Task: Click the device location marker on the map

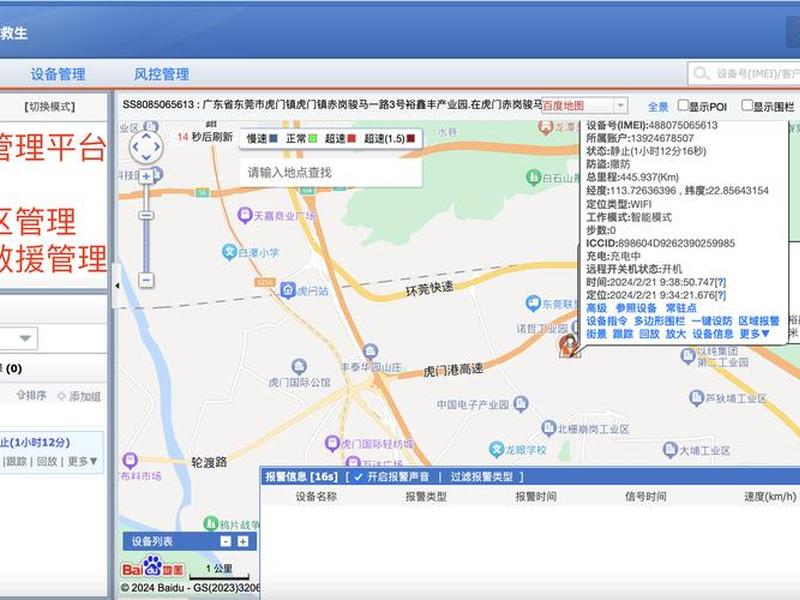Action: click(568, 345)
